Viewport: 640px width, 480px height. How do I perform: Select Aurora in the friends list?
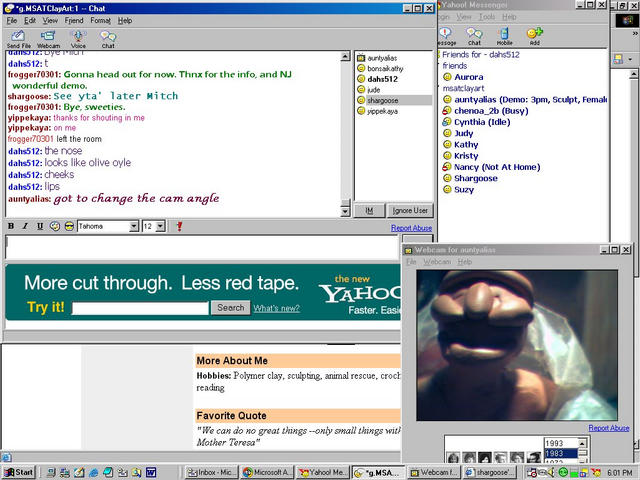click(x=463, y=77)
